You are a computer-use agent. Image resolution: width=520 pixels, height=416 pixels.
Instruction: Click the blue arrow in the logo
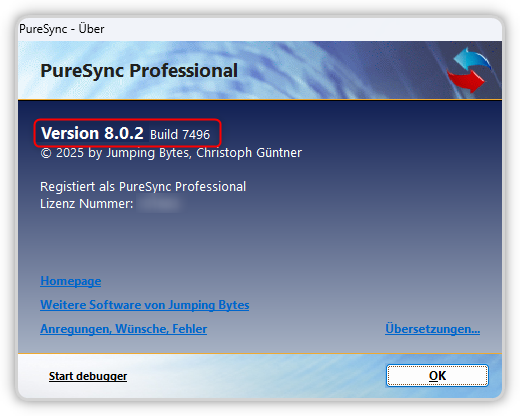point(473,59)
